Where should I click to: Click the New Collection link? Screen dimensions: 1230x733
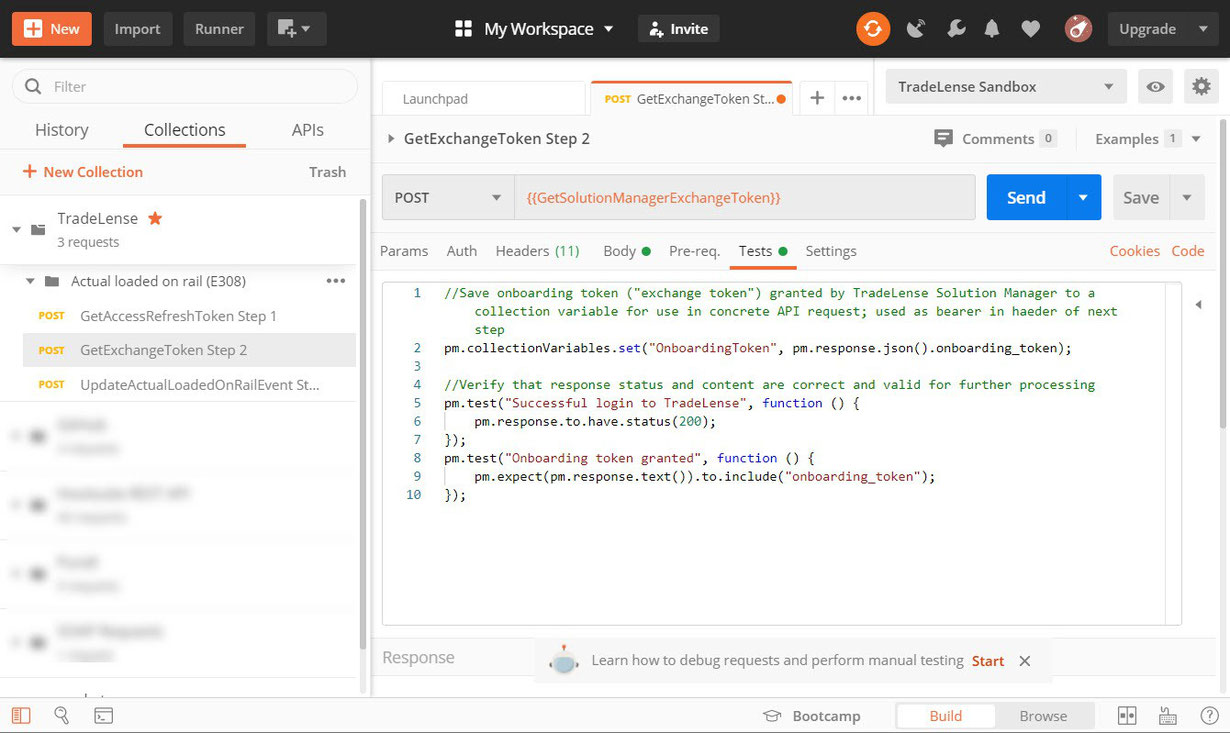(83, 172)
